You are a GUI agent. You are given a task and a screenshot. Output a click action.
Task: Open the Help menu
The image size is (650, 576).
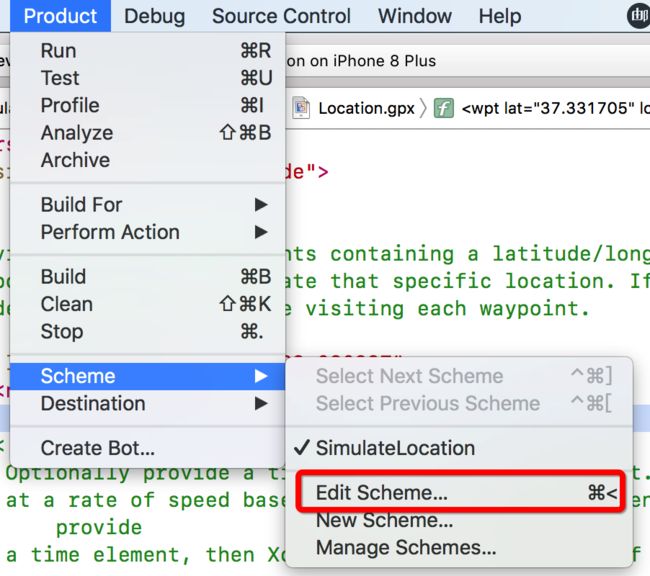point(500,16)
